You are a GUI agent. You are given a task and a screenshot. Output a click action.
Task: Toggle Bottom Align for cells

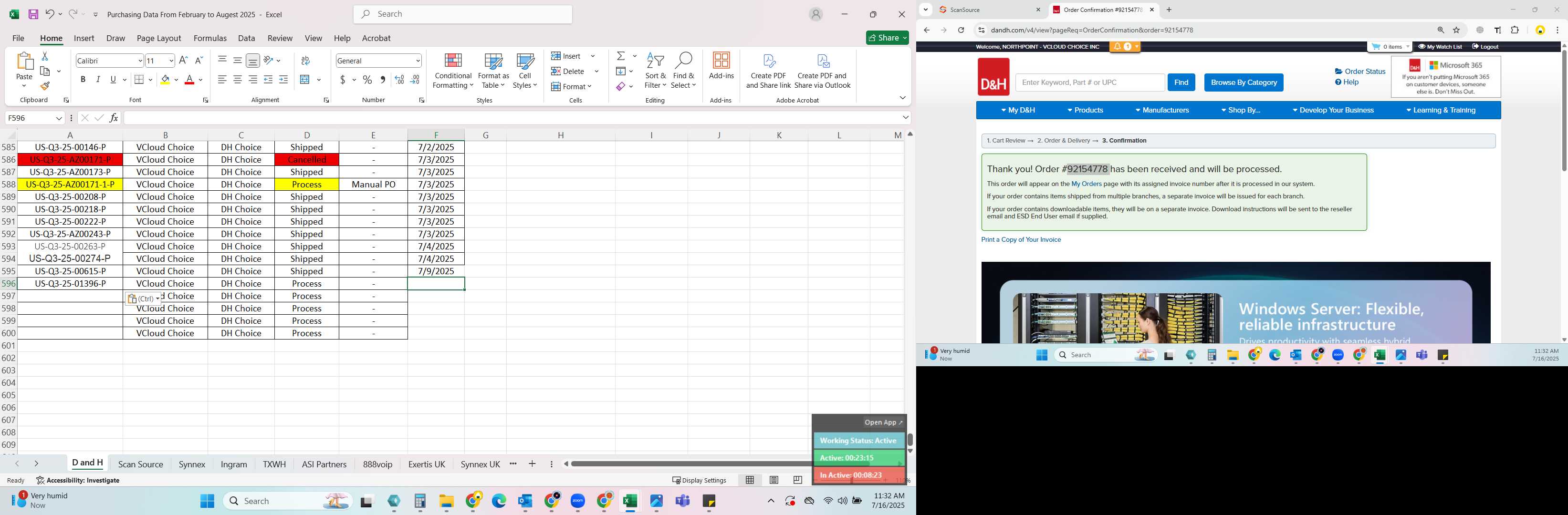pos(252,60)
